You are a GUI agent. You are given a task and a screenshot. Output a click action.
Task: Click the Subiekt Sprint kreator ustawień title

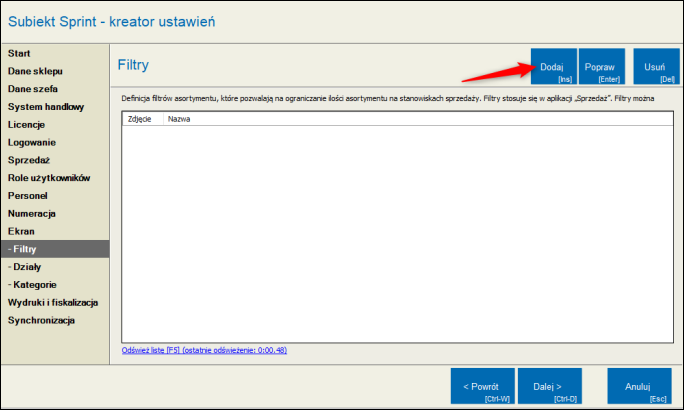click(112, 21)
